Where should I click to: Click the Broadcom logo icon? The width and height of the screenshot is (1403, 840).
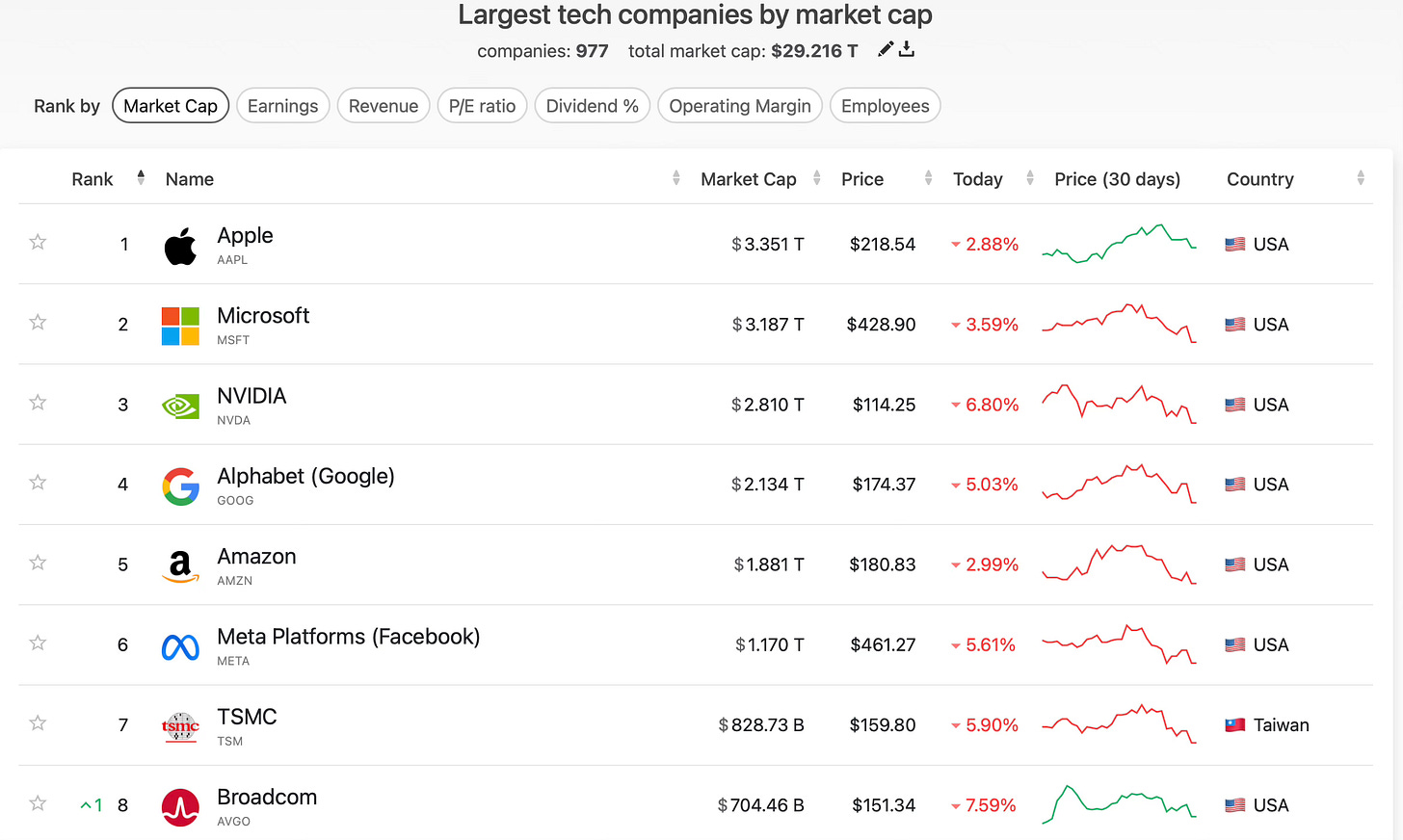pyautogui.click(x=180, y=807)
